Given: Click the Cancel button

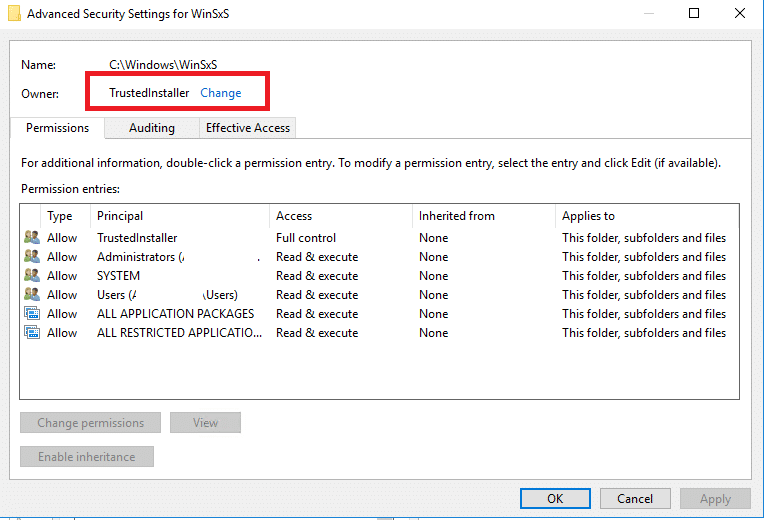Looking at the screenshot, I should pyautogui.click(x=635, y=499).
